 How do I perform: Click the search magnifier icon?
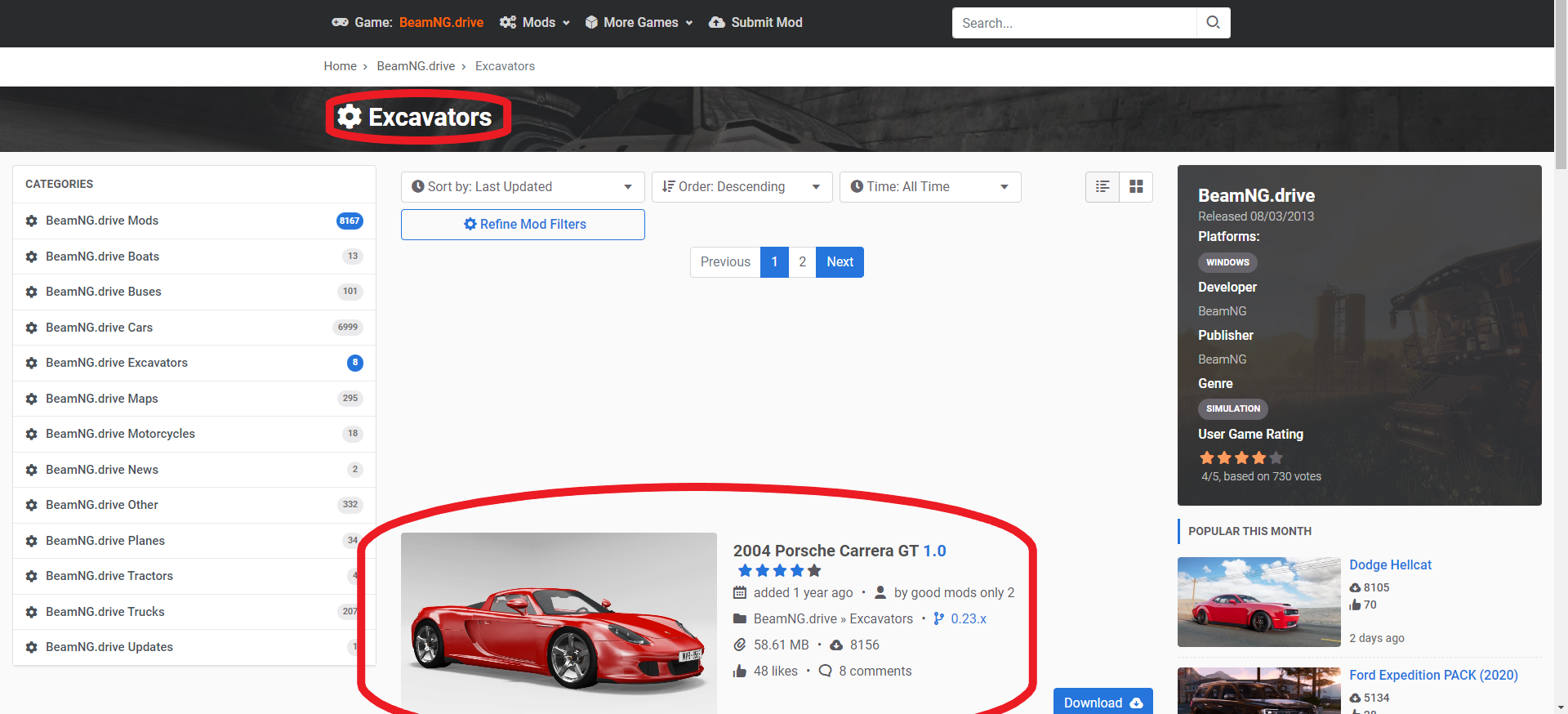point(1213,23)
